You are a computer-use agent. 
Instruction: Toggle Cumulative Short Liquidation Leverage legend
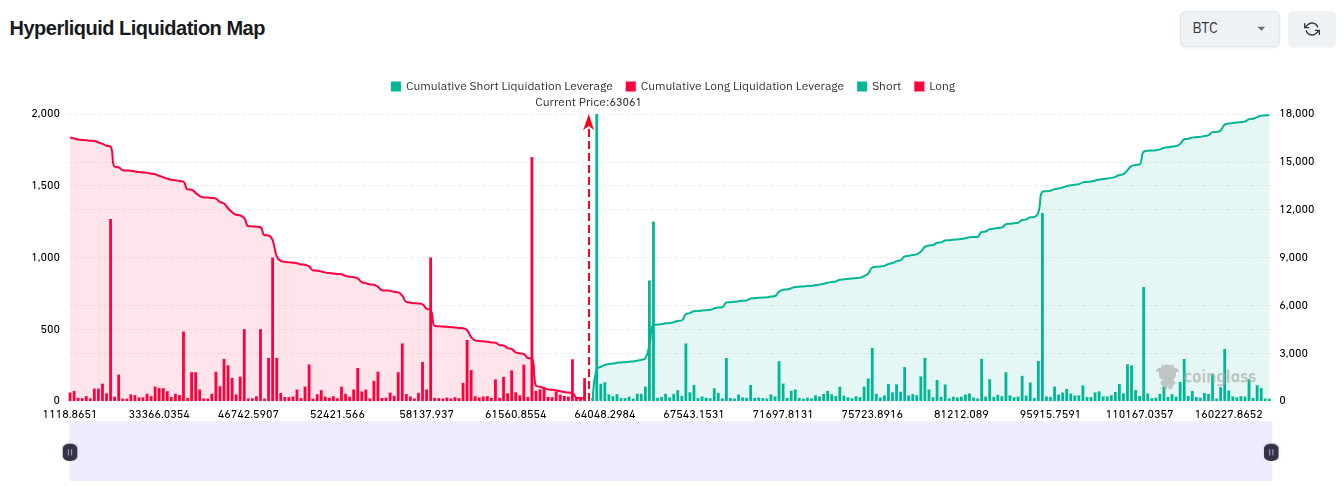(x=501, y=86)
